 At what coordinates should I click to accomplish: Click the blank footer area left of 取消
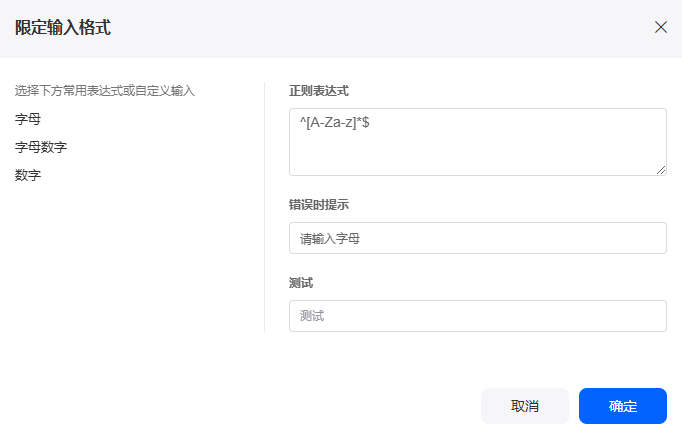coord(239,406)
